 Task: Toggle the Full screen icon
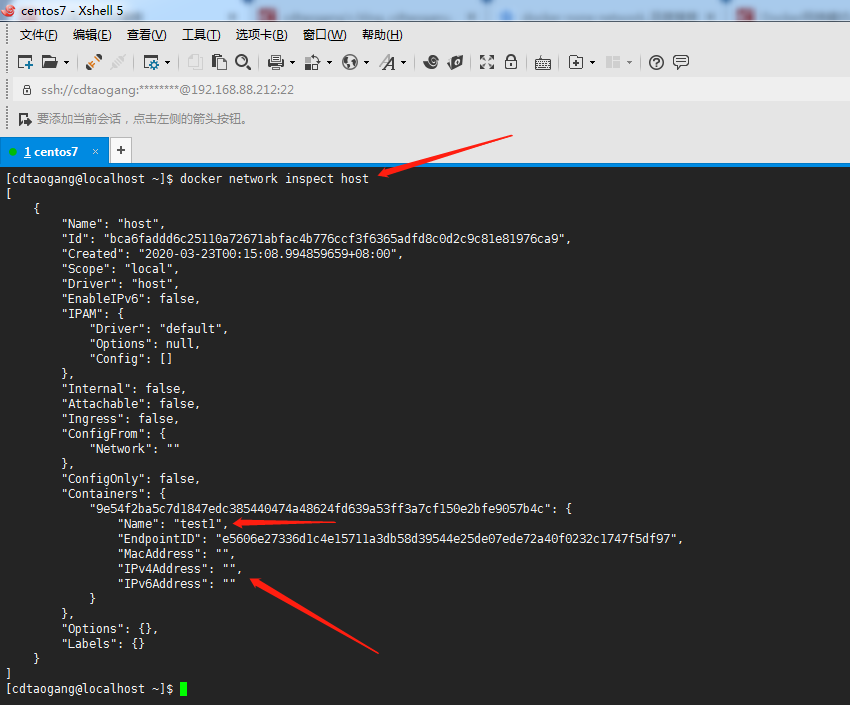pyautogui.click(x=487, y=62)
